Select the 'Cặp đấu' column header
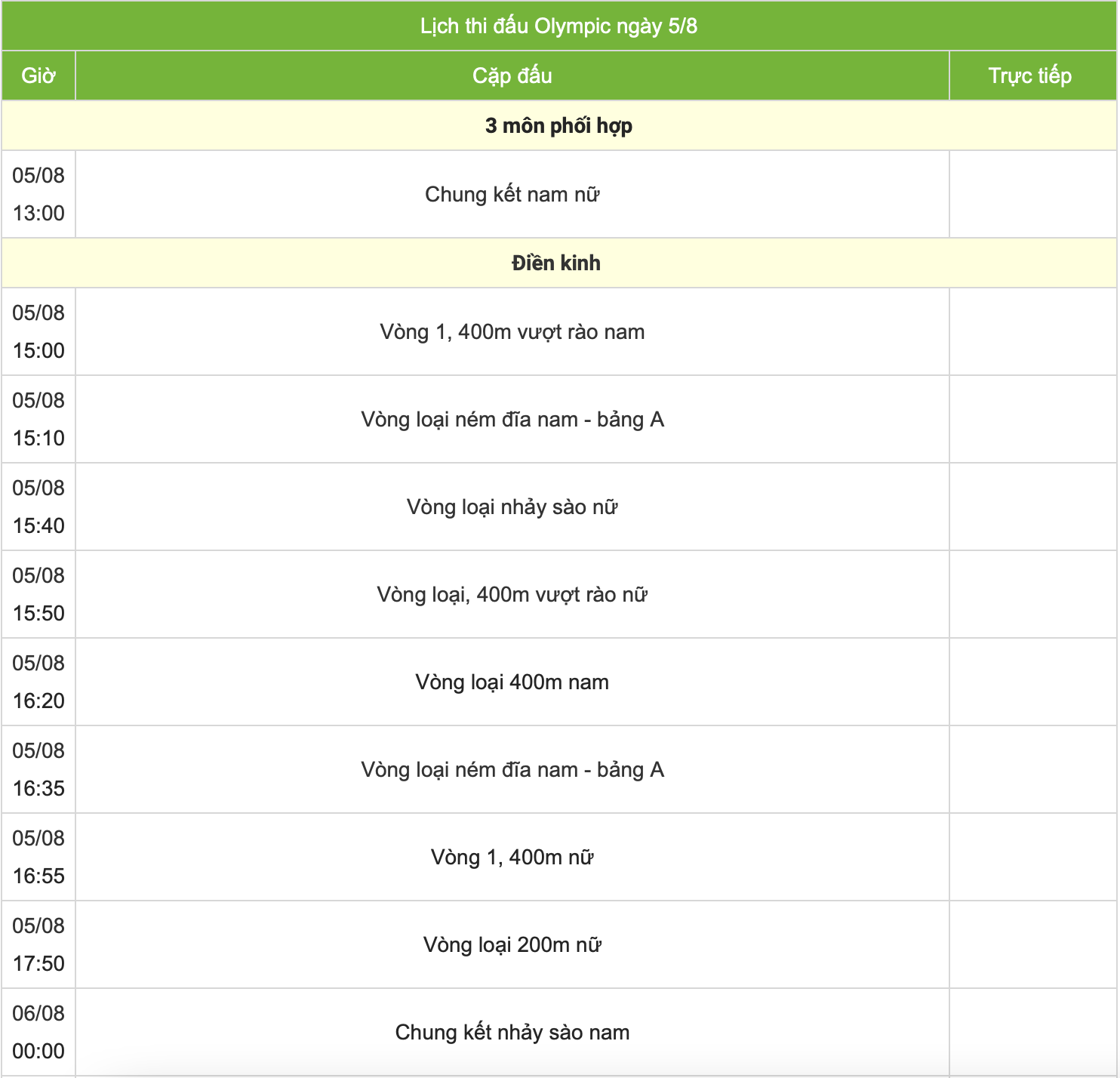This screenshot has width=1120, height=1078. click(512, 75)
